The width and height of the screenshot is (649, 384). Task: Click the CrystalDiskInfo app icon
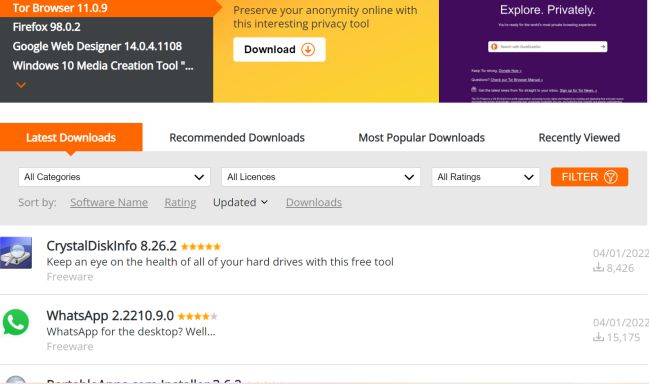pos(16,253)
